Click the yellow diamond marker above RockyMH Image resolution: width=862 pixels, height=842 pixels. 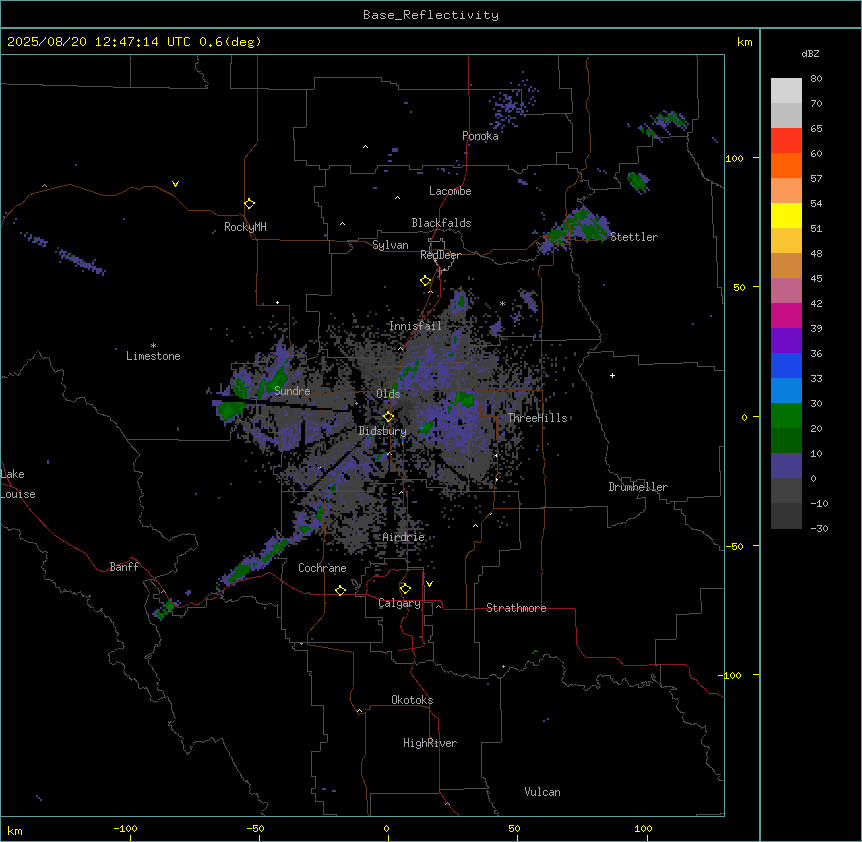coord(249,204)
